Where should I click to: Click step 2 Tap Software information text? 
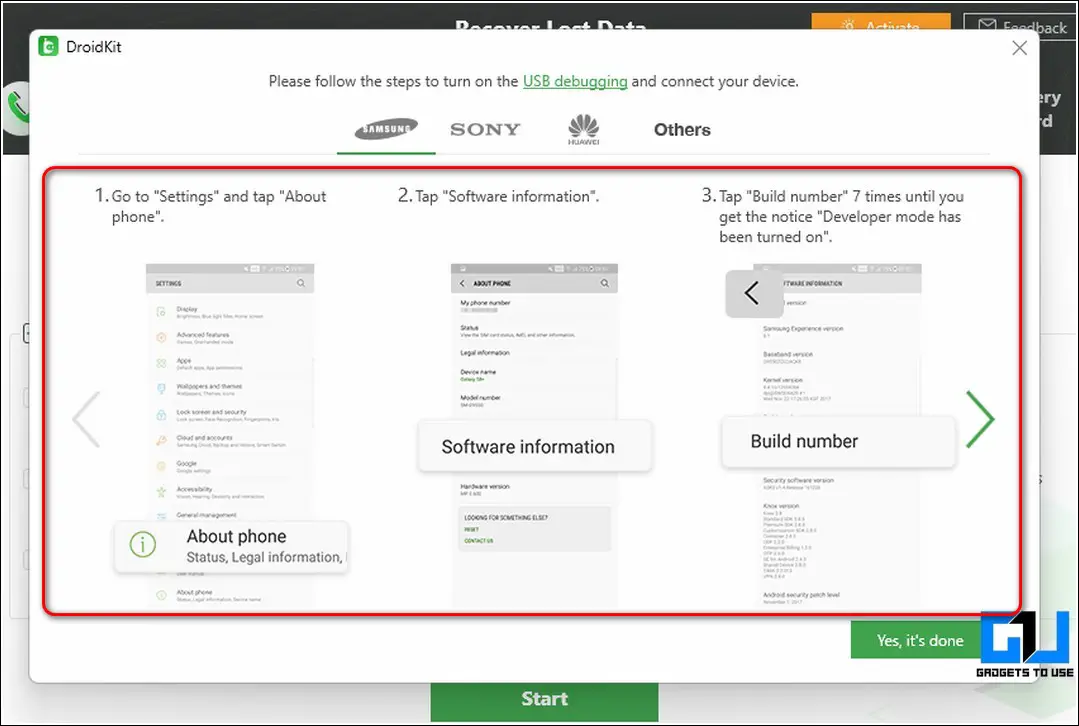pyautogui.click(x=498, y=196)
